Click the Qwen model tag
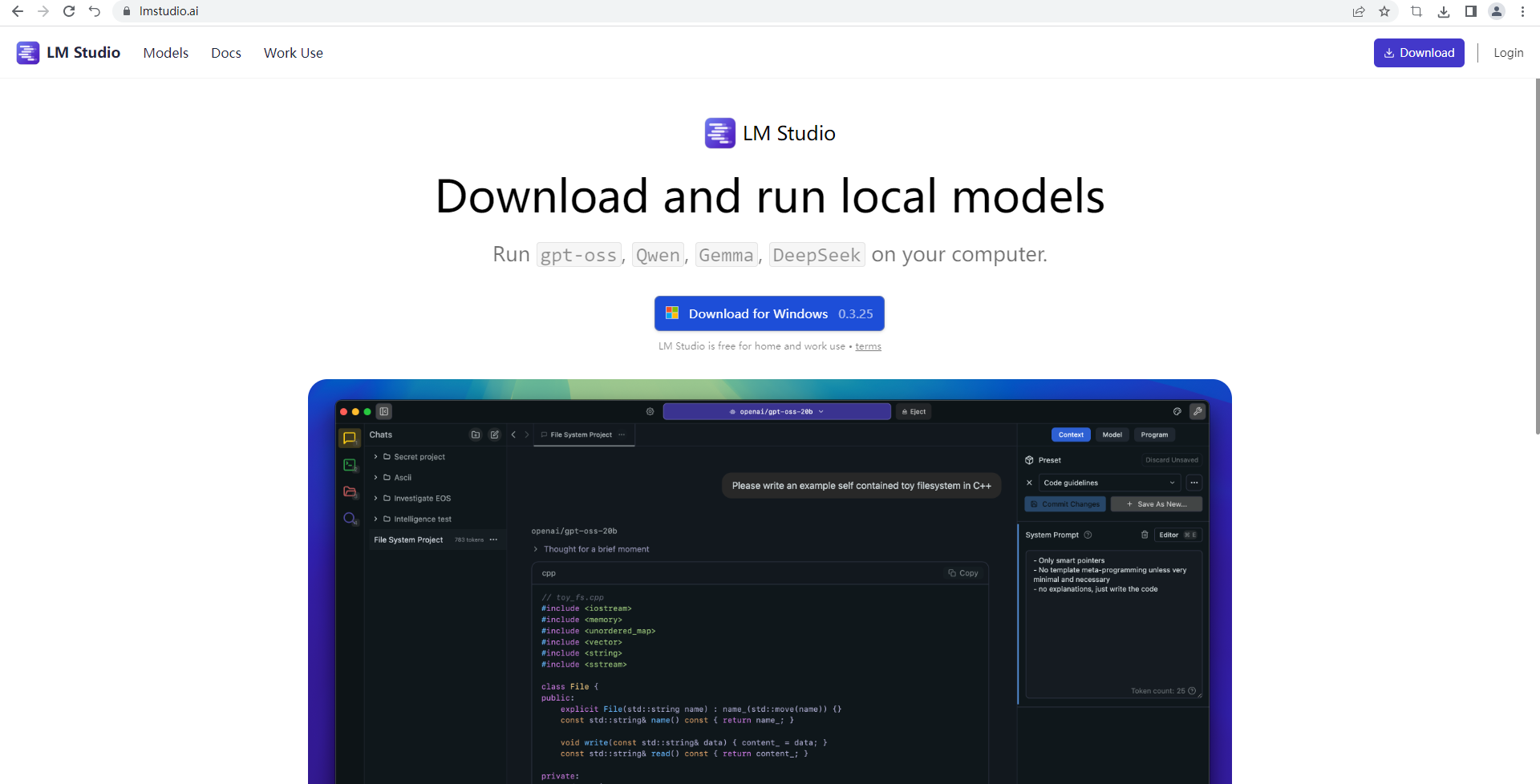 658,255
